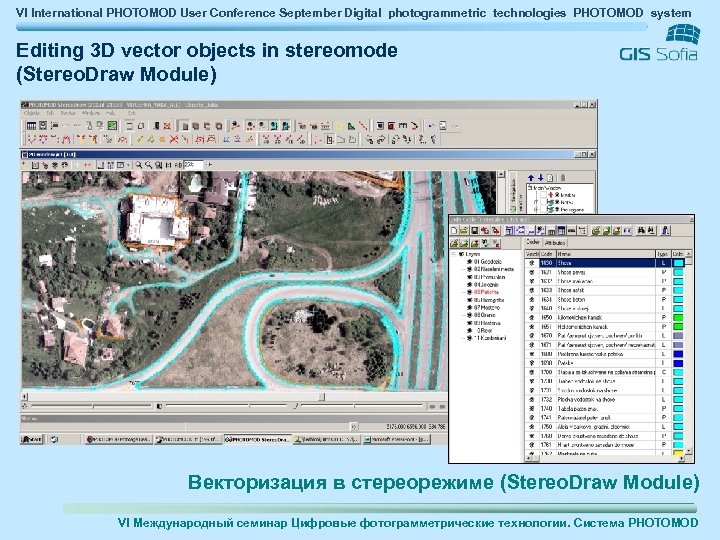Sort the table by Code column header
Screen dimensions: 720x540
click(x=547, y=253)
